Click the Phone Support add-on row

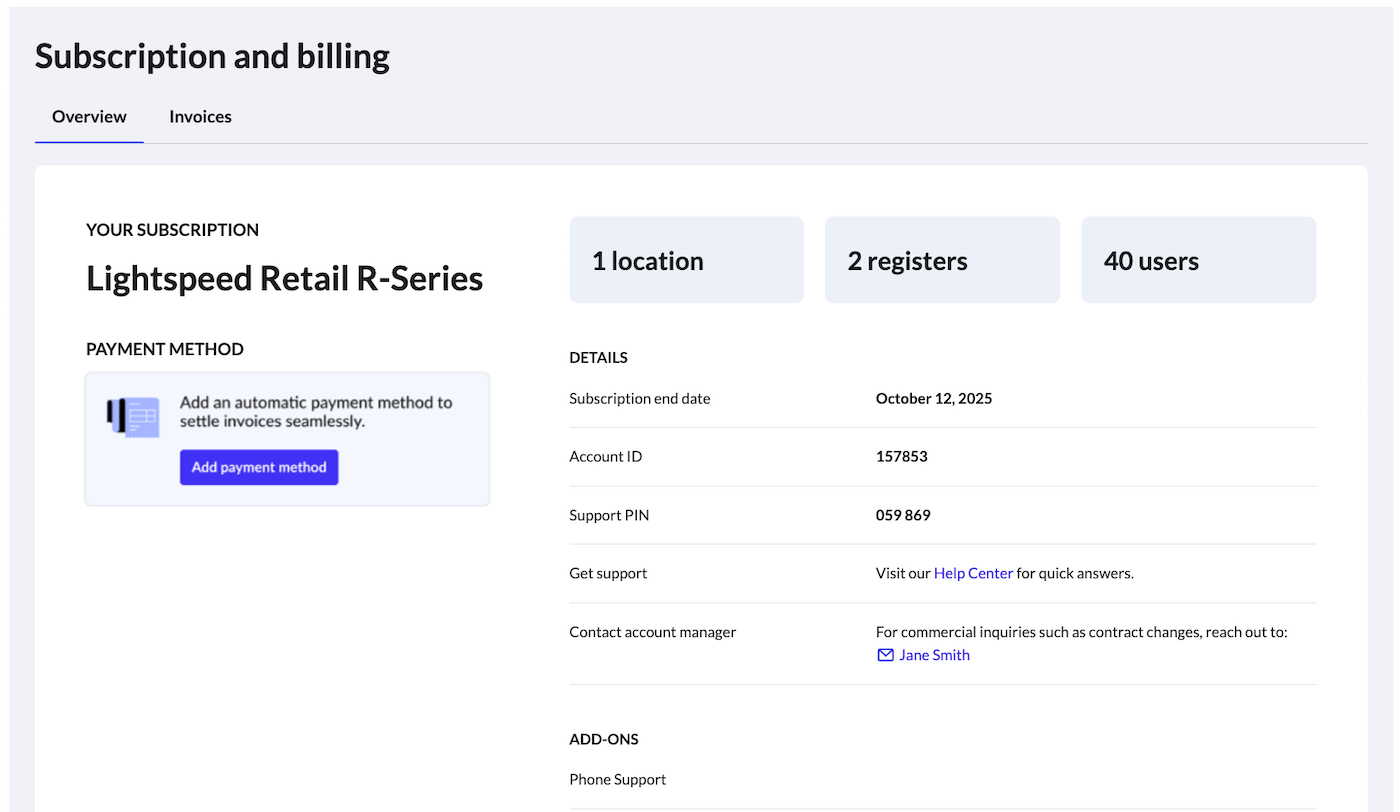point(617,779)
